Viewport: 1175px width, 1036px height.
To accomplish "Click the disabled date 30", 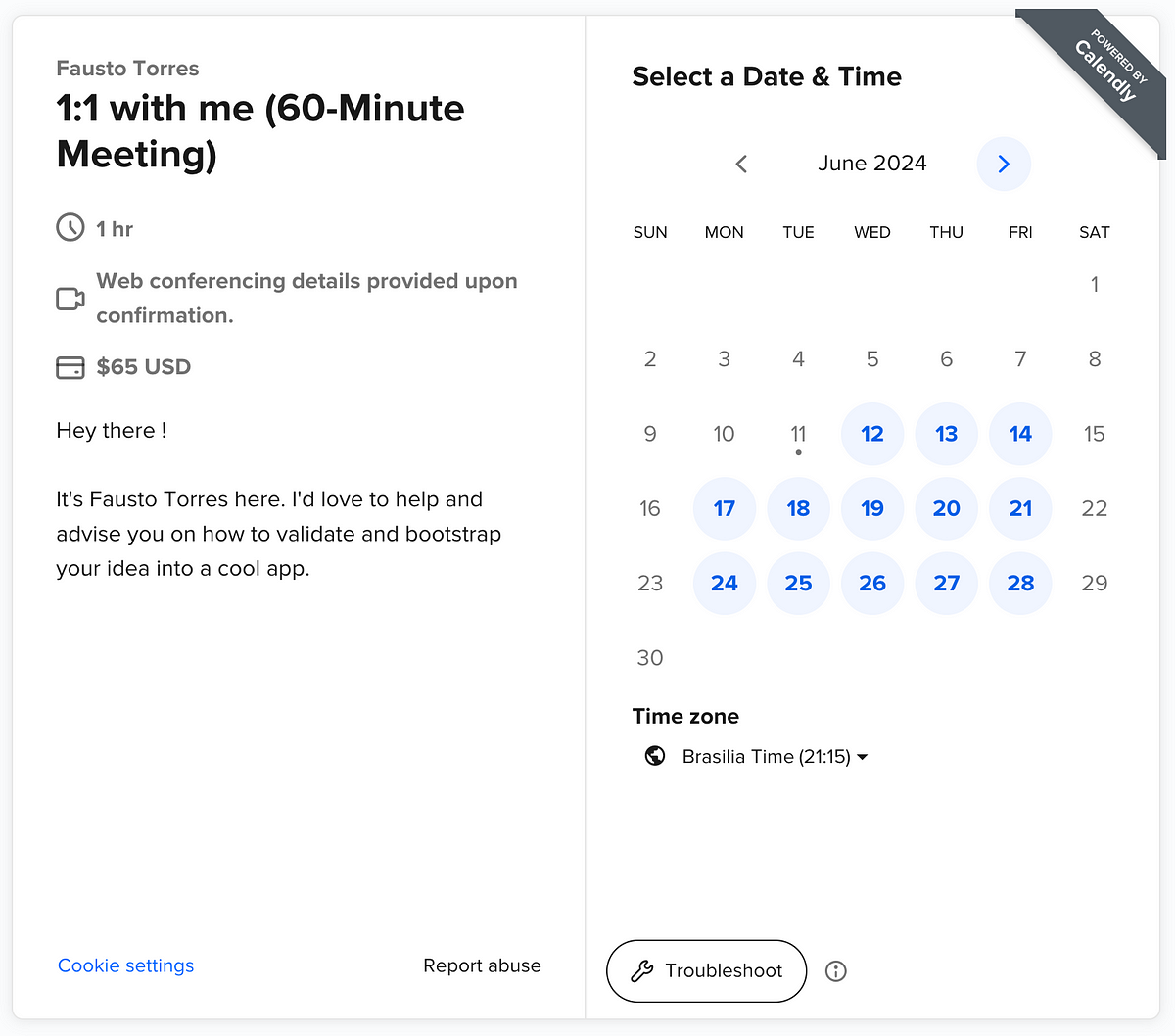I will pyautogui.click(x=650, y=657).
